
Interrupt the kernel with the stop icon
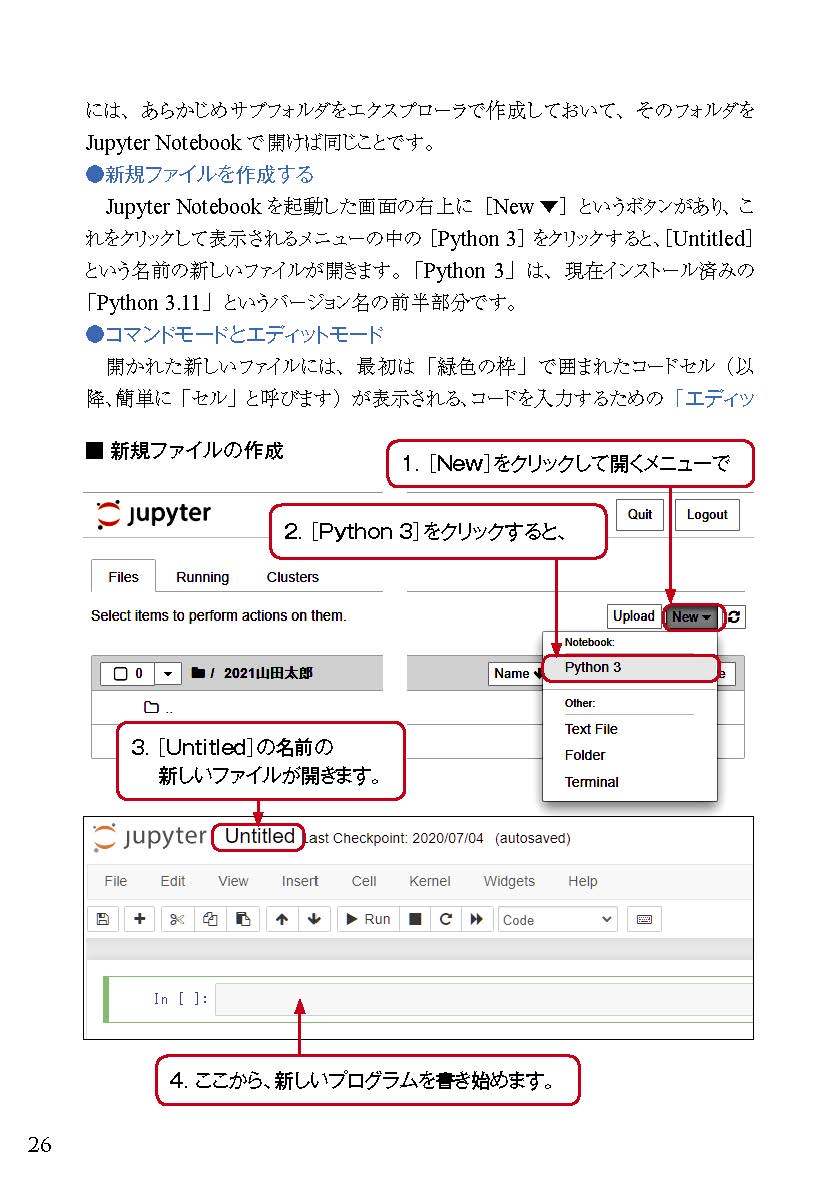coord(415,919)
